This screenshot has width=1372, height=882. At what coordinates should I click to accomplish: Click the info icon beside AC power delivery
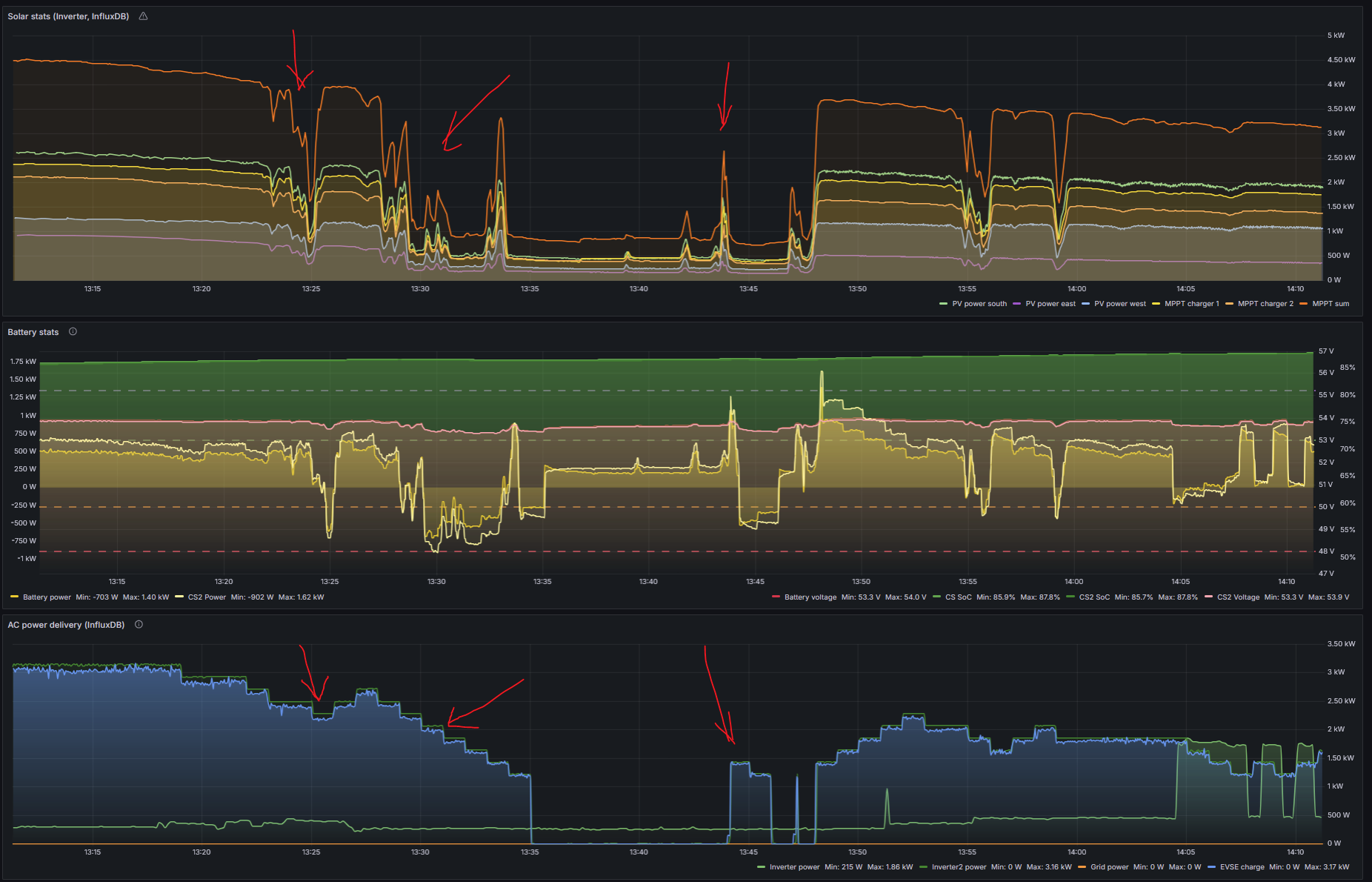pyautogui.click(x=139, y=625)
